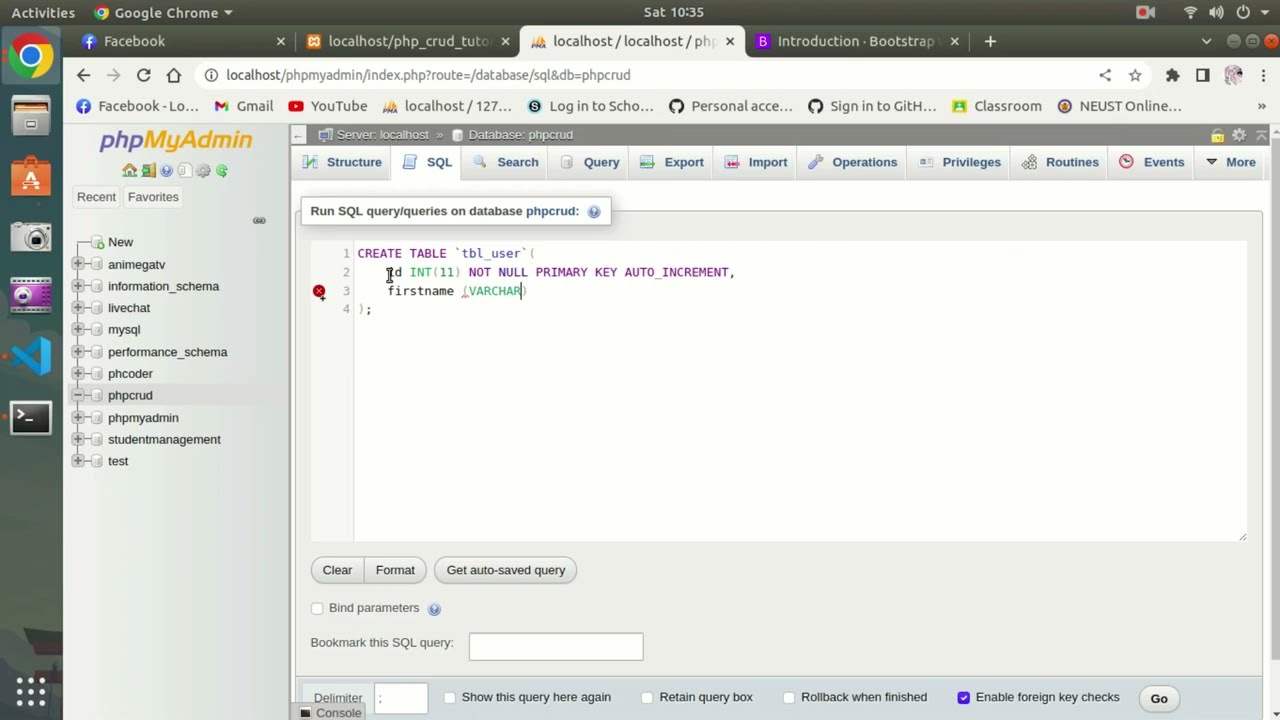Open the More tabs dropdown

click(x=1230, y=162)
